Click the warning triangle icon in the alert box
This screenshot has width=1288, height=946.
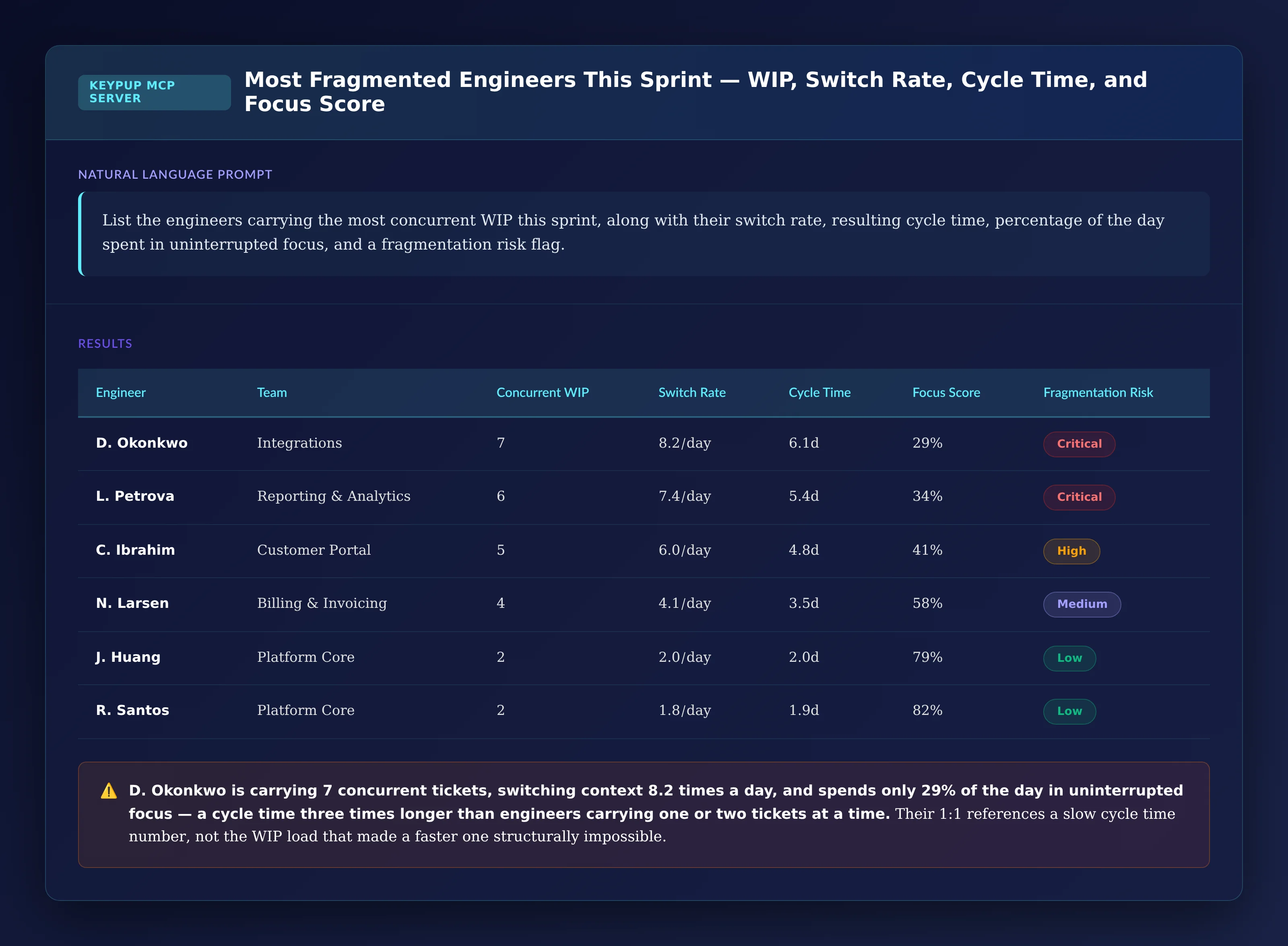[109, 791]
